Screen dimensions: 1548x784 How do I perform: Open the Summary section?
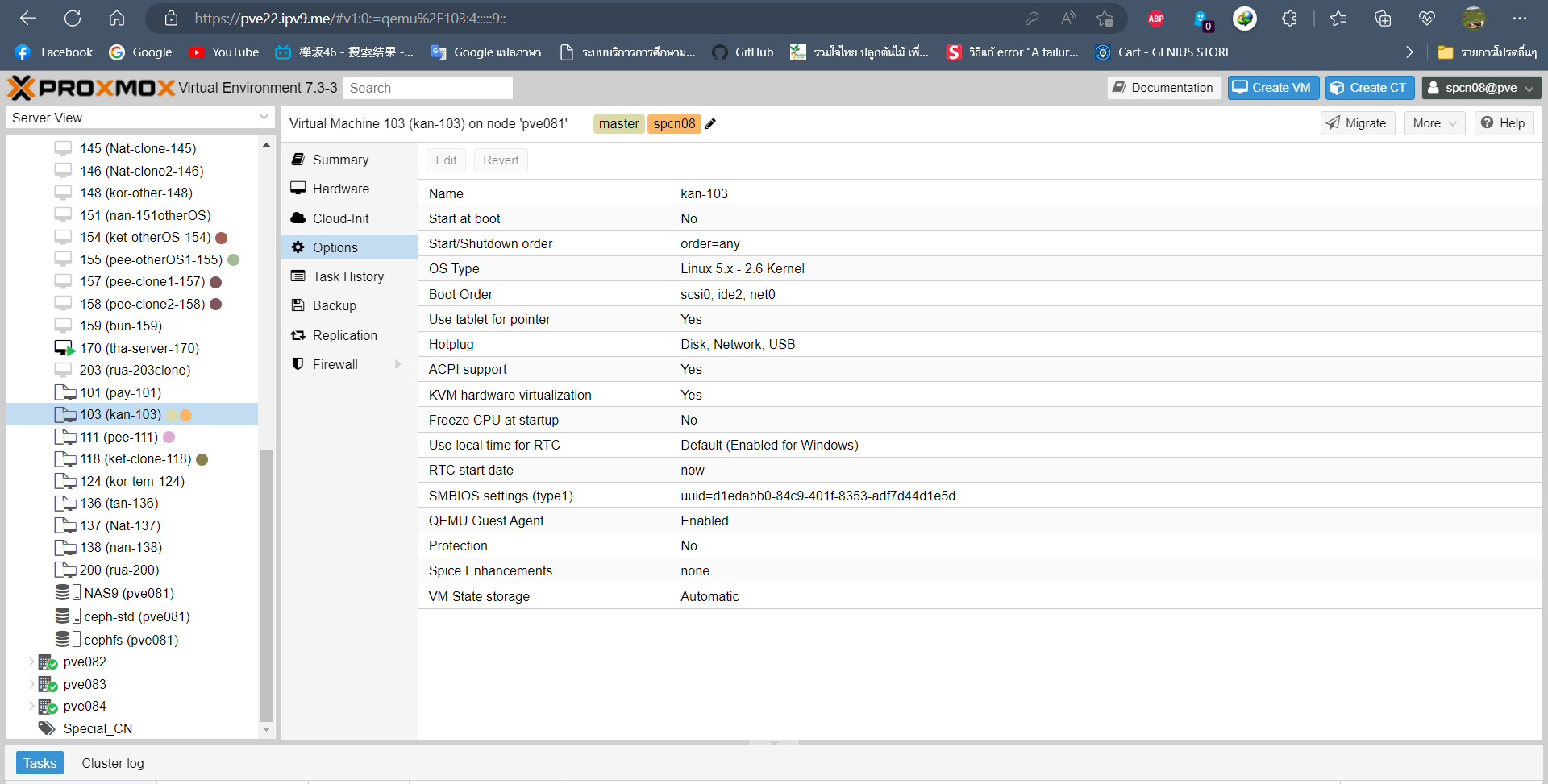(x=349, y=160)
